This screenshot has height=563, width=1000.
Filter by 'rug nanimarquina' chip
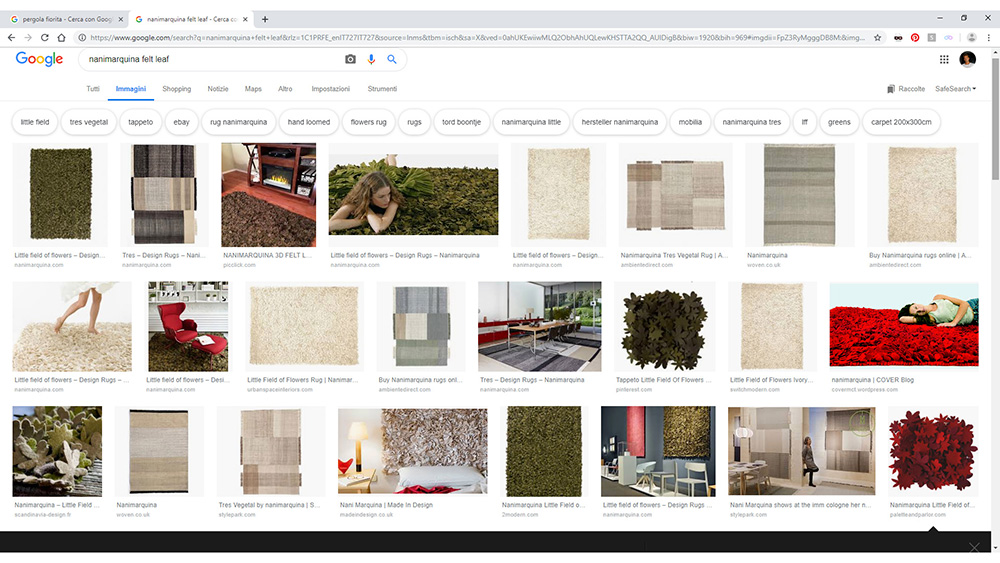[239, 122]
